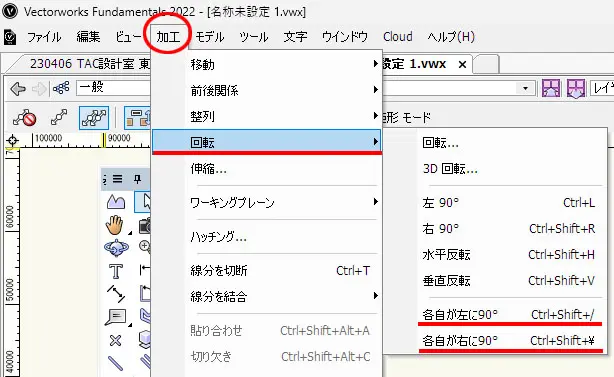Toggle the highlighted multiple reshape mode button
Screen dimensions: 614x377
(x=94, y=117)
